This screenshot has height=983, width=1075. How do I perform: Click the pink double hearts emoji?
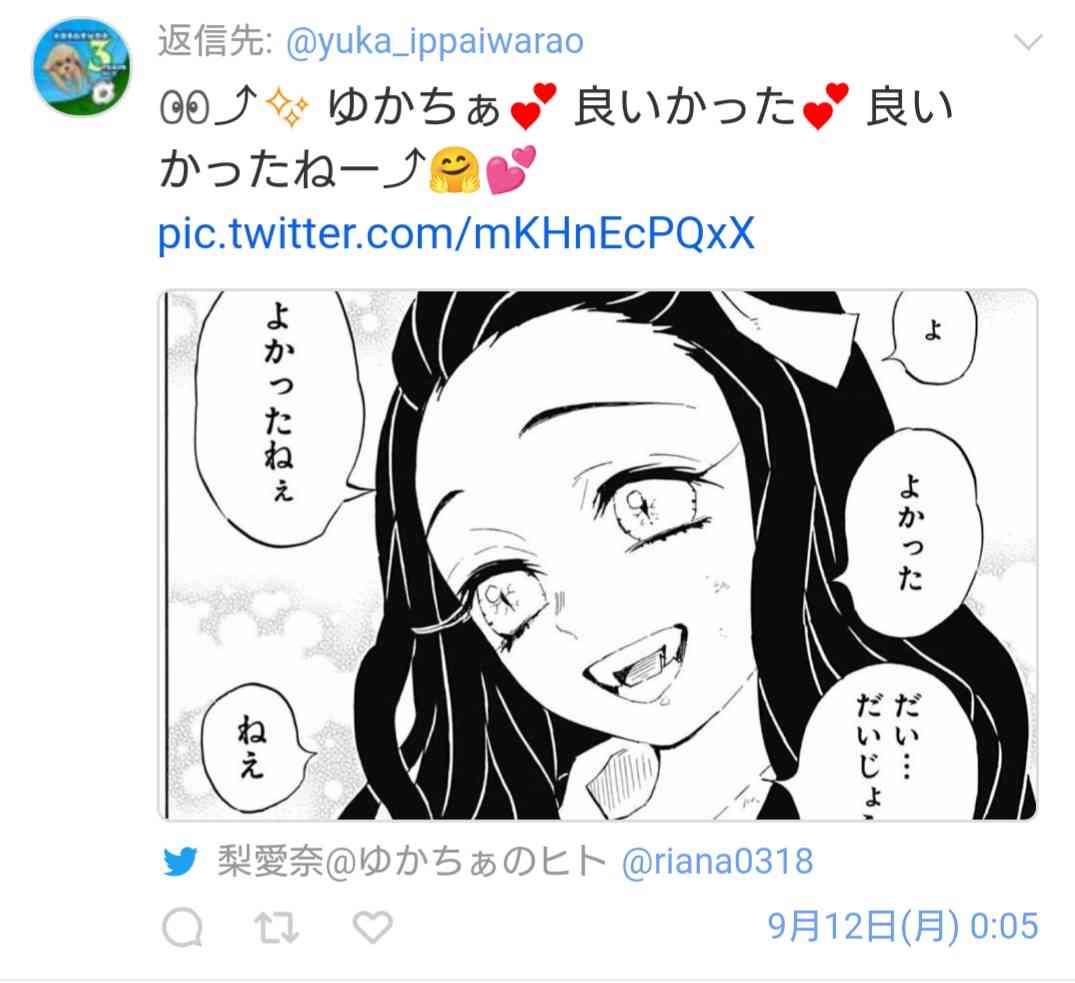pyautogui.click(x=510, y=169)
